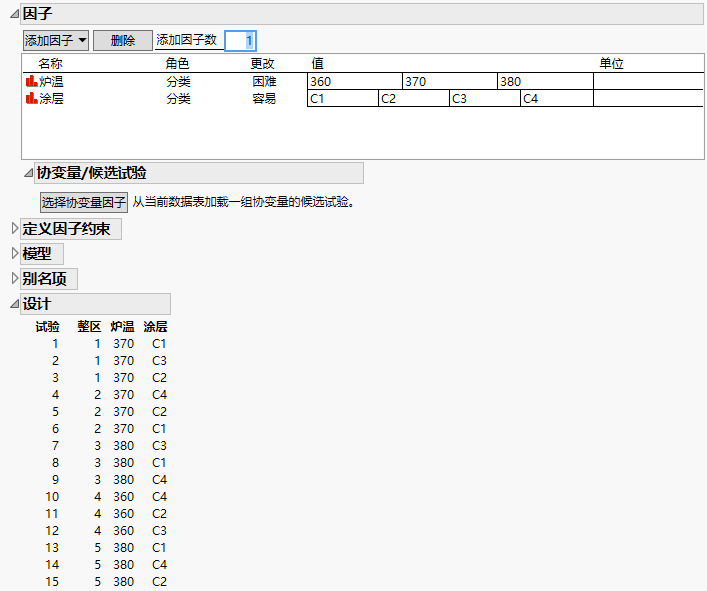Click 困难 change setting for 炉温
Image resolution: width=707 pixels, height=591 pixels.
(x=264, y=82)
